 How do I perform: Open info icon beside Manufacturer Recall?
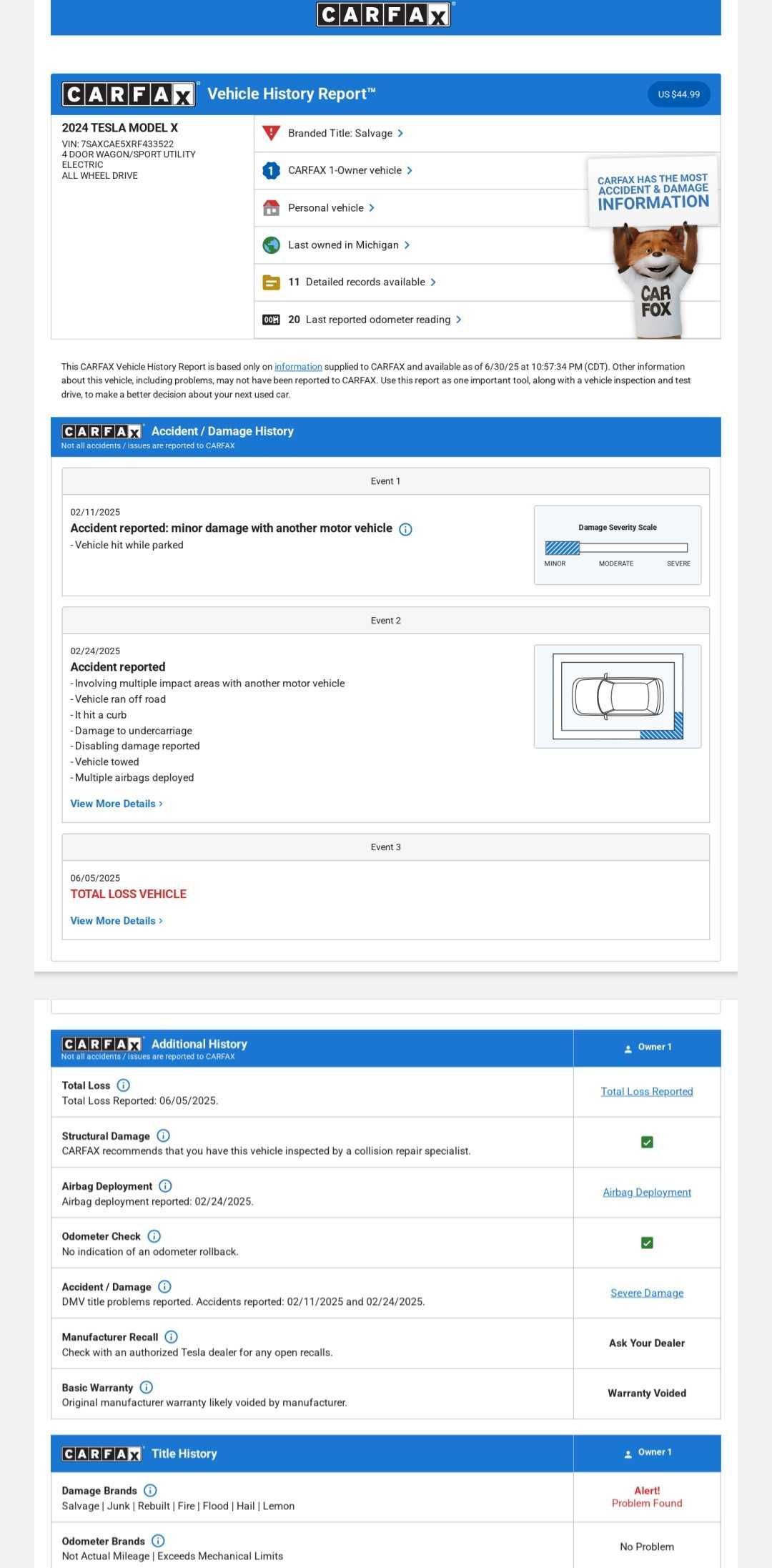(x=171, y=1336)
